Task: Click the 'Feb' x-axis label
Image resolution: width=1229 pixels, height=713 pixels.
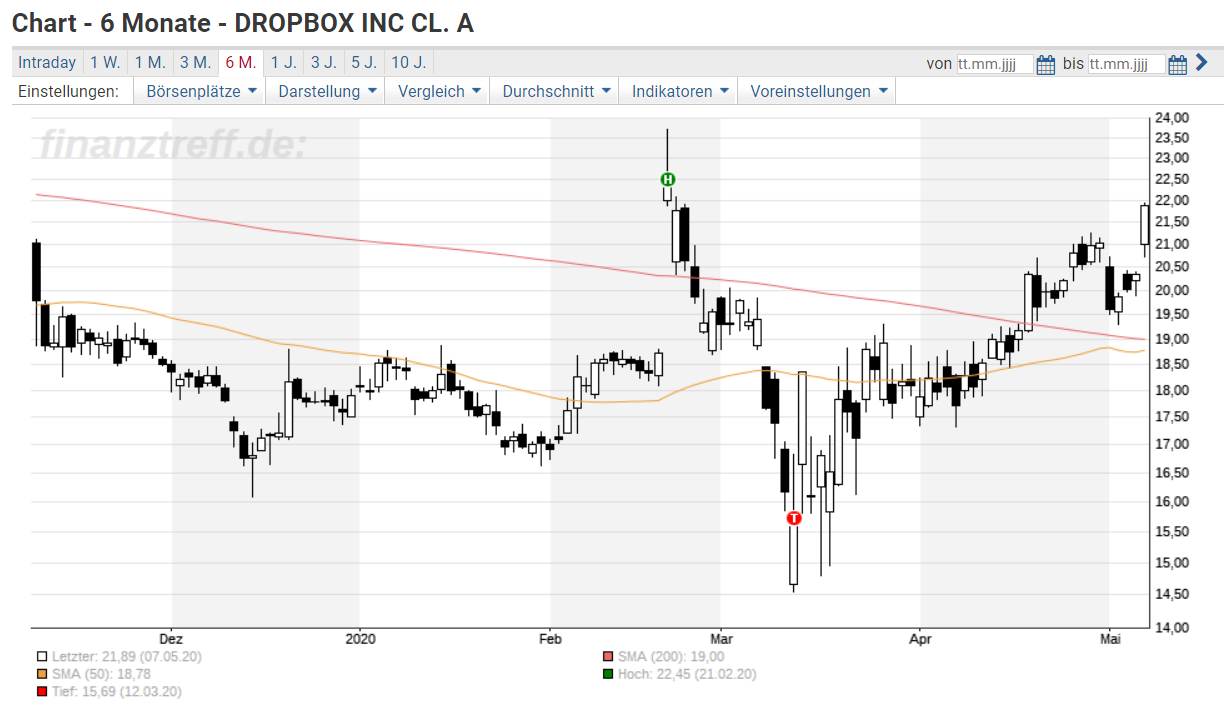Action: 550,637
